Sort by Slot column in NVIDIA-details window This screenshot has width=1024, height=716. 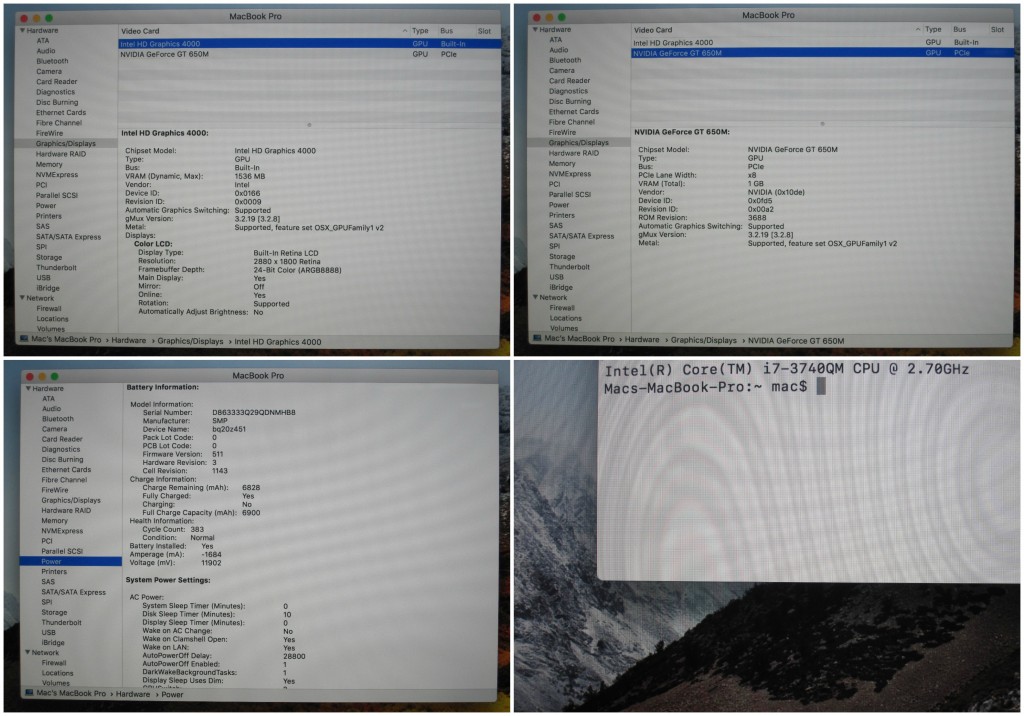[x=997, y=29]
